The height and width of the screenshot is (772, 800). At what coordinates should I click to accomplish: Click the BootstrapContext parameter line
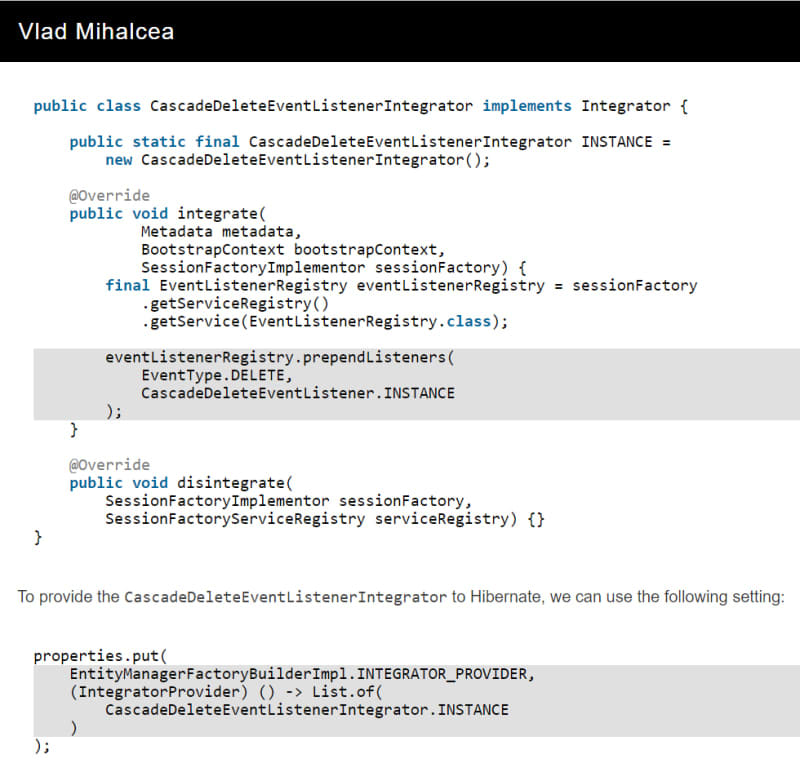(x=293, y=250)
